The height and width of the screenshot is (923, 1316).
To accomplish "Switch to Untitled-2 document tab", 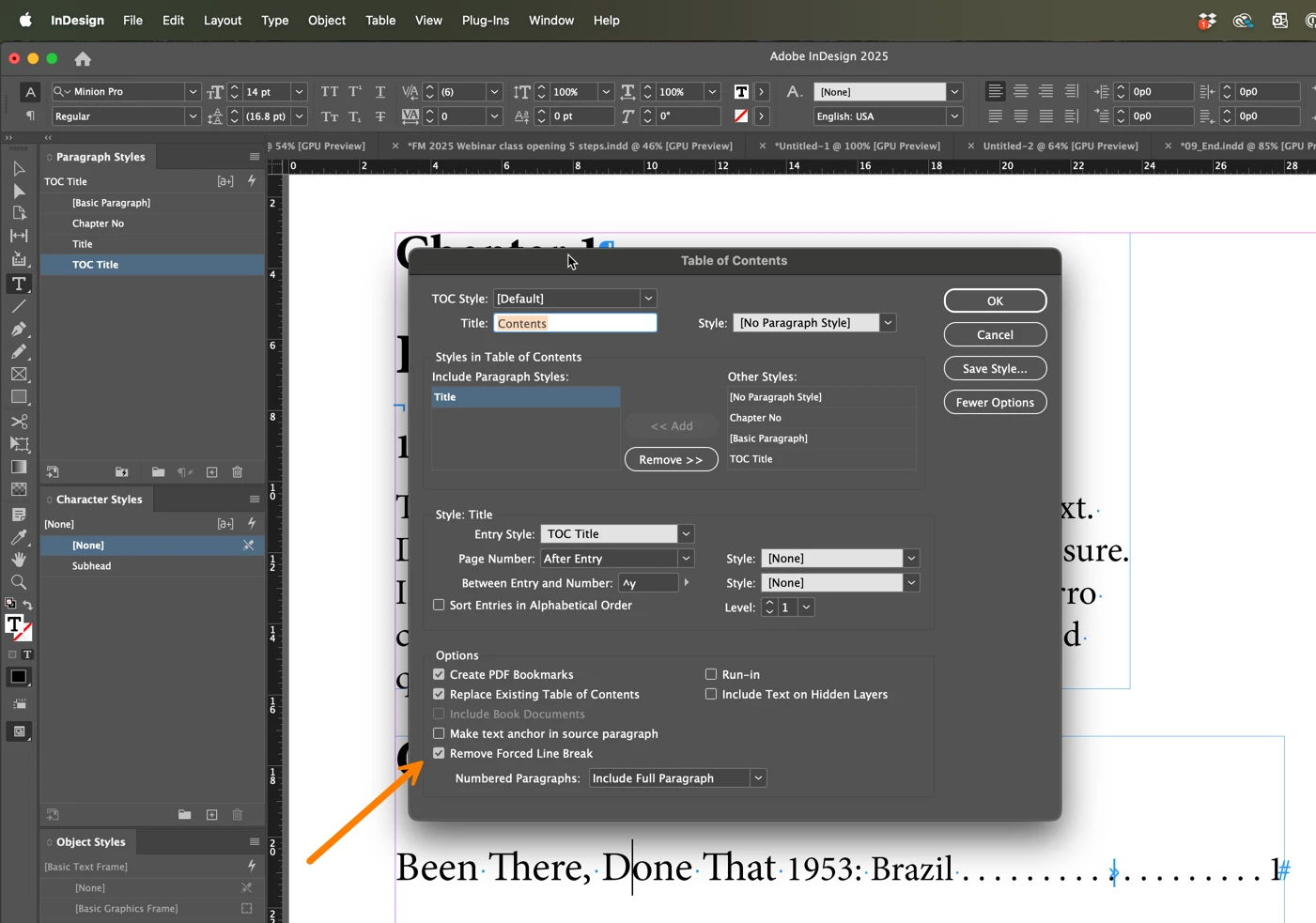I will pos(1060,146).
